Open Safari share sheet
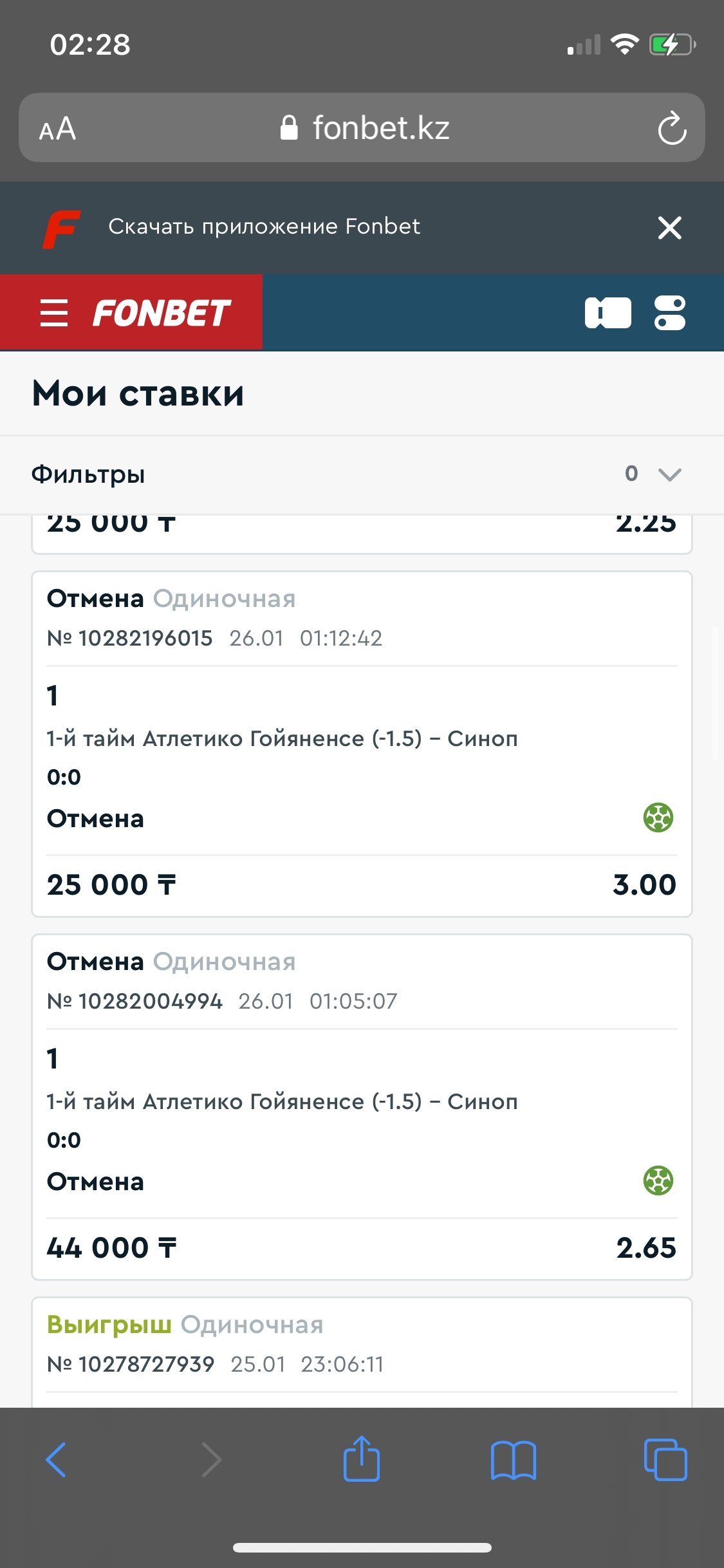This screenshot has width=724, height=1568. click(x=362, y=1459)
